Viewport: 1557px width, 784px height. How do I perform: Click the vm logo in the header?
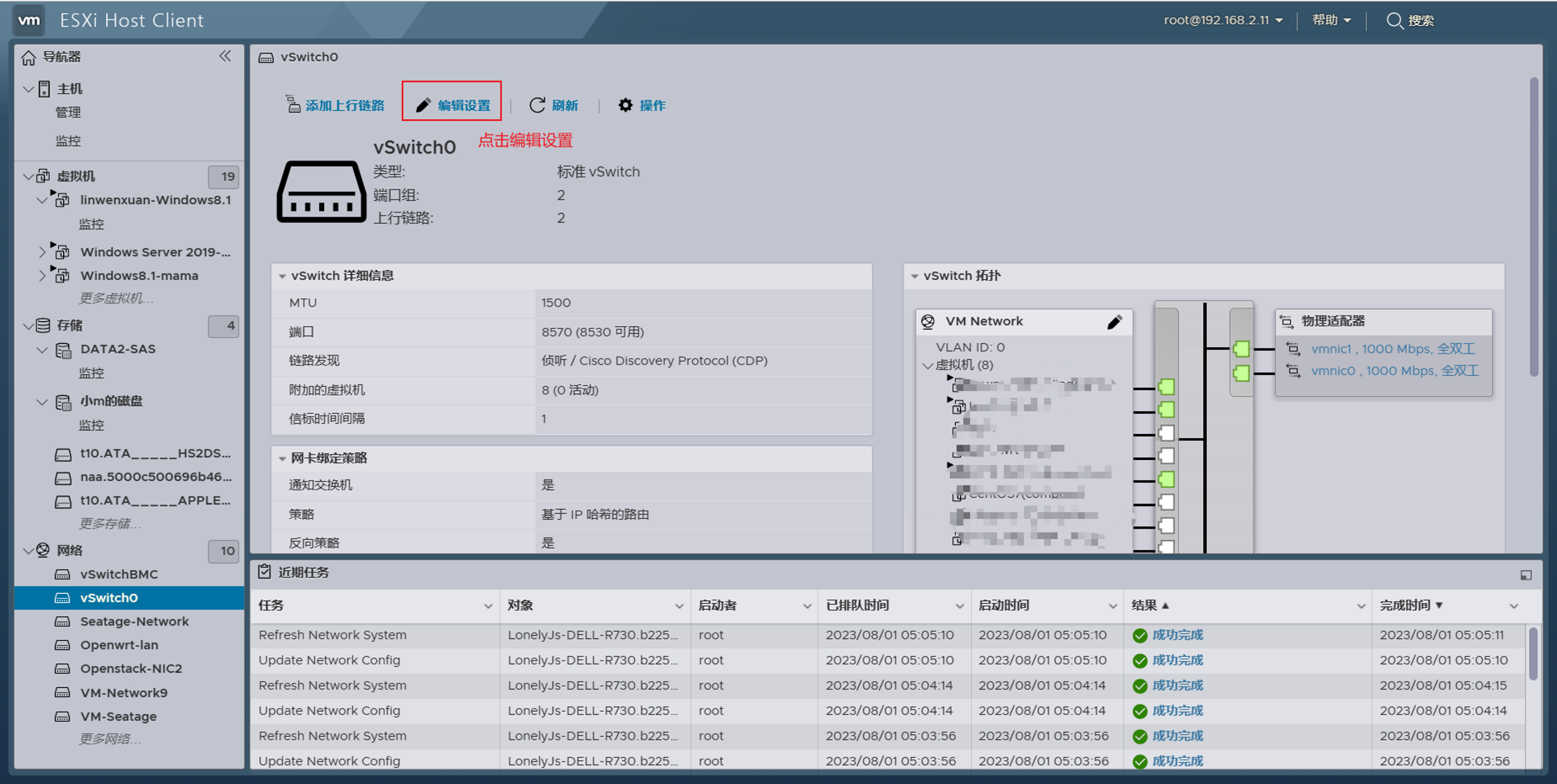pos(29,20)
